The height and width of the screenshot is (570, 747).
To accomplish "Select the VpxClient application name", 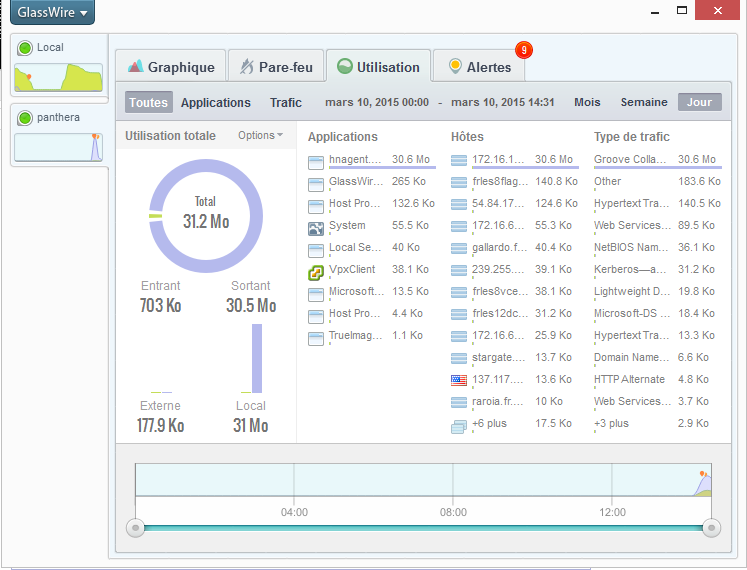I will pos(352,269).
